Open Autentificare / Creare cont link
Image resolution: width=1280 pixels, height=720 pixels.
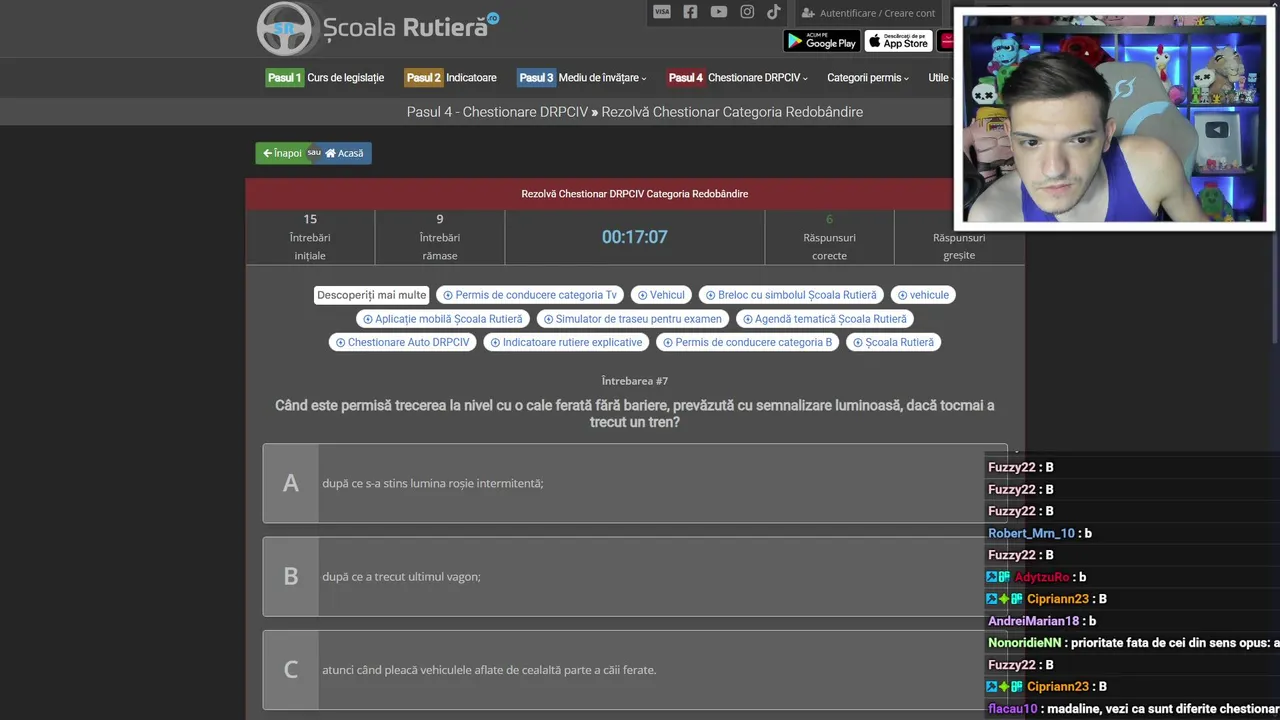[x=868, y=13]
